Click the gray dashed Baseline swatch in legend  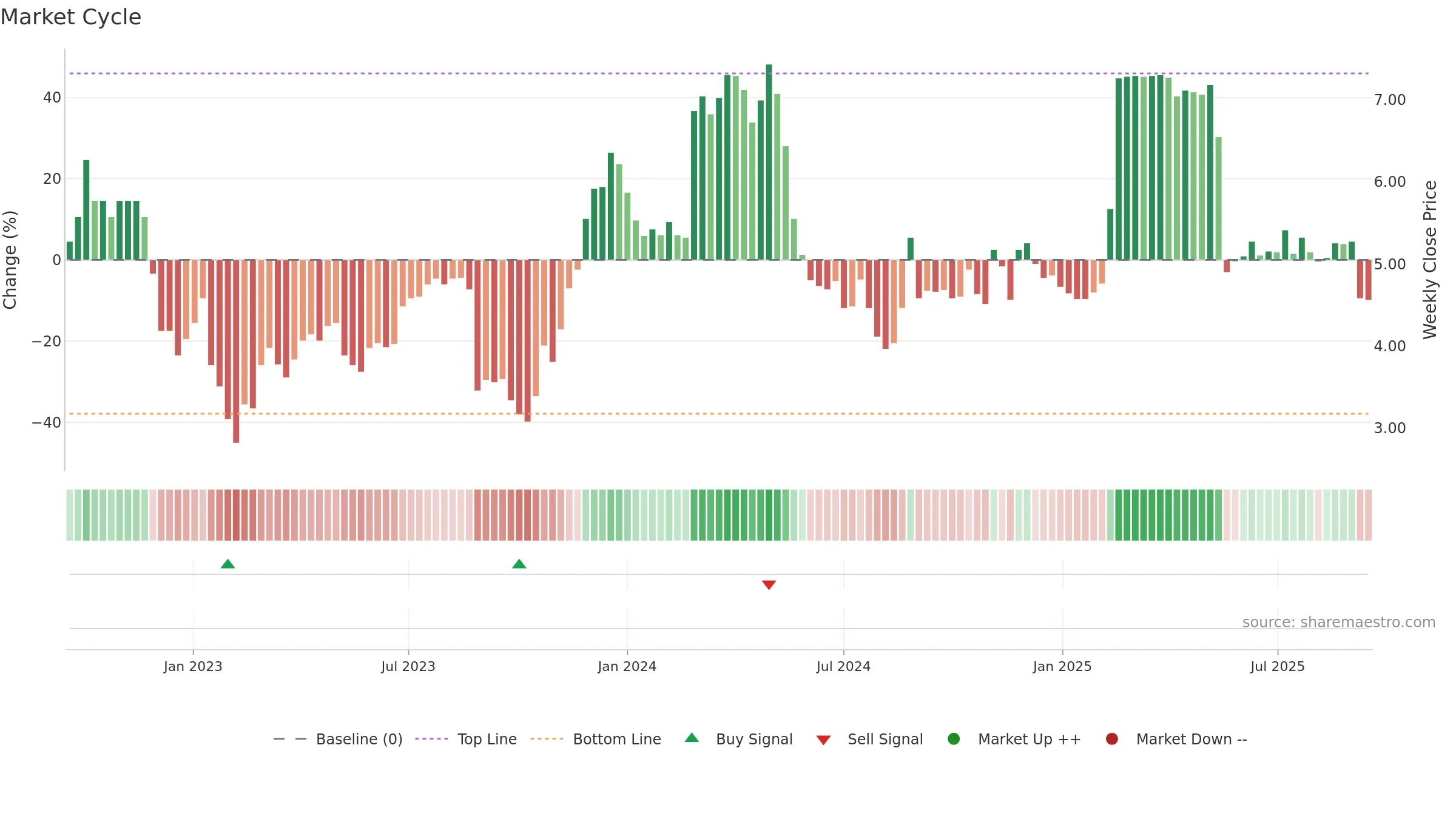[290, 739]
